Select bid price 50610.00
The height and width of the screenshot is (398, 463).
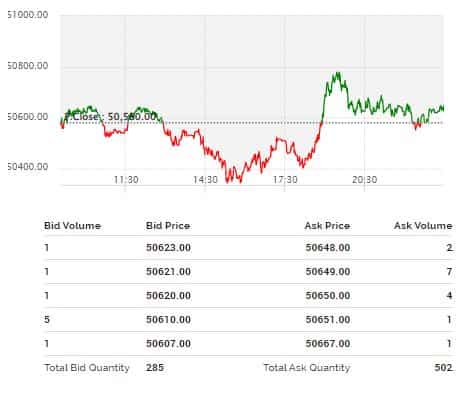pyautogui.click(x=168, y=320)
